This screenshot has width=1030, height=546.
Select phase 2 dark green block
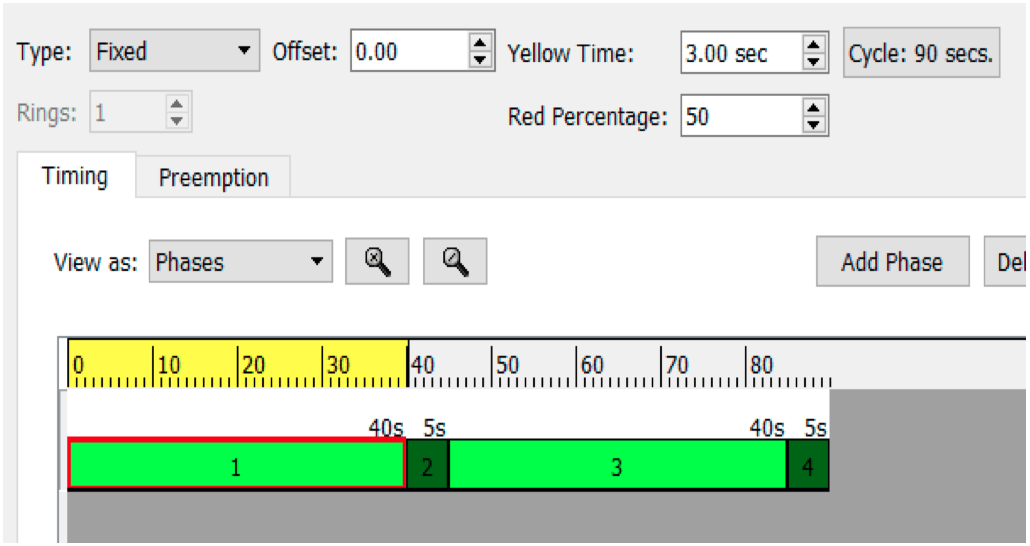coord(428,465)
